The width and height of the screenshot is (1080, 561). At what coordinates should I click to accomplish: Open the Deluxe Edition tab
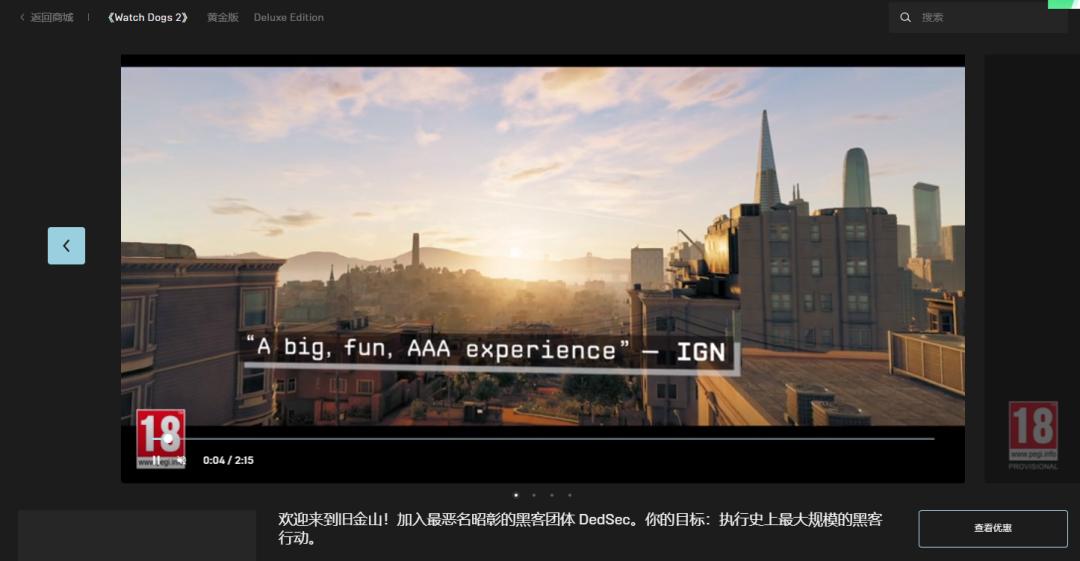point(289,17)
